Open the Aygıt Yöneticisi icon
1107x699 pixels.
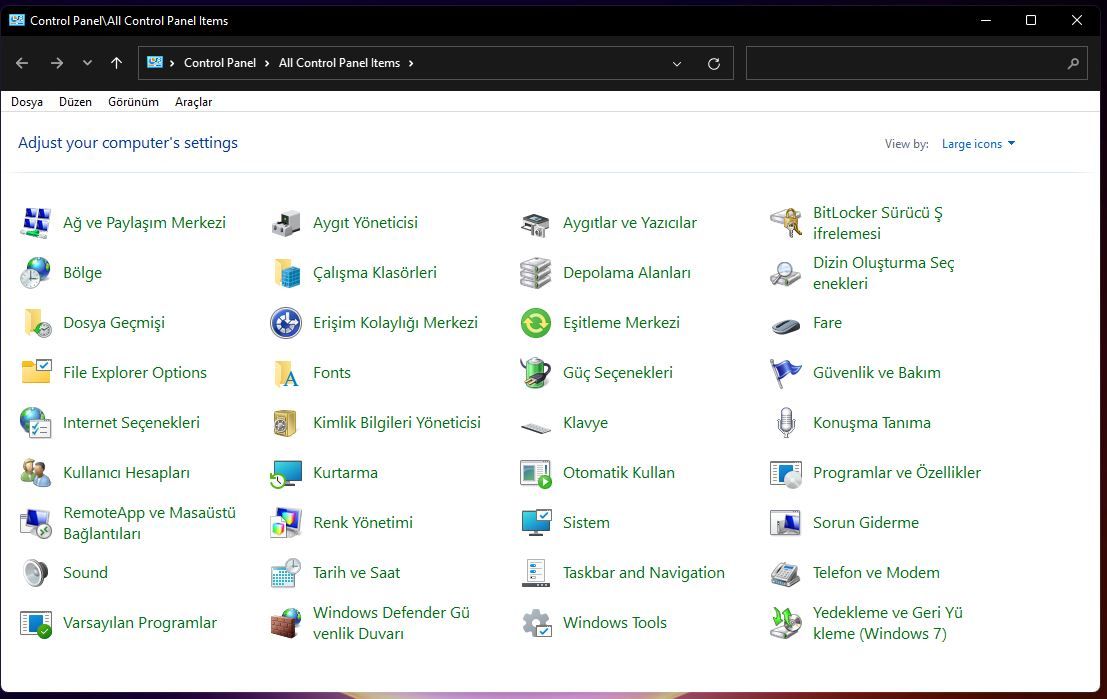click(286, 223)
